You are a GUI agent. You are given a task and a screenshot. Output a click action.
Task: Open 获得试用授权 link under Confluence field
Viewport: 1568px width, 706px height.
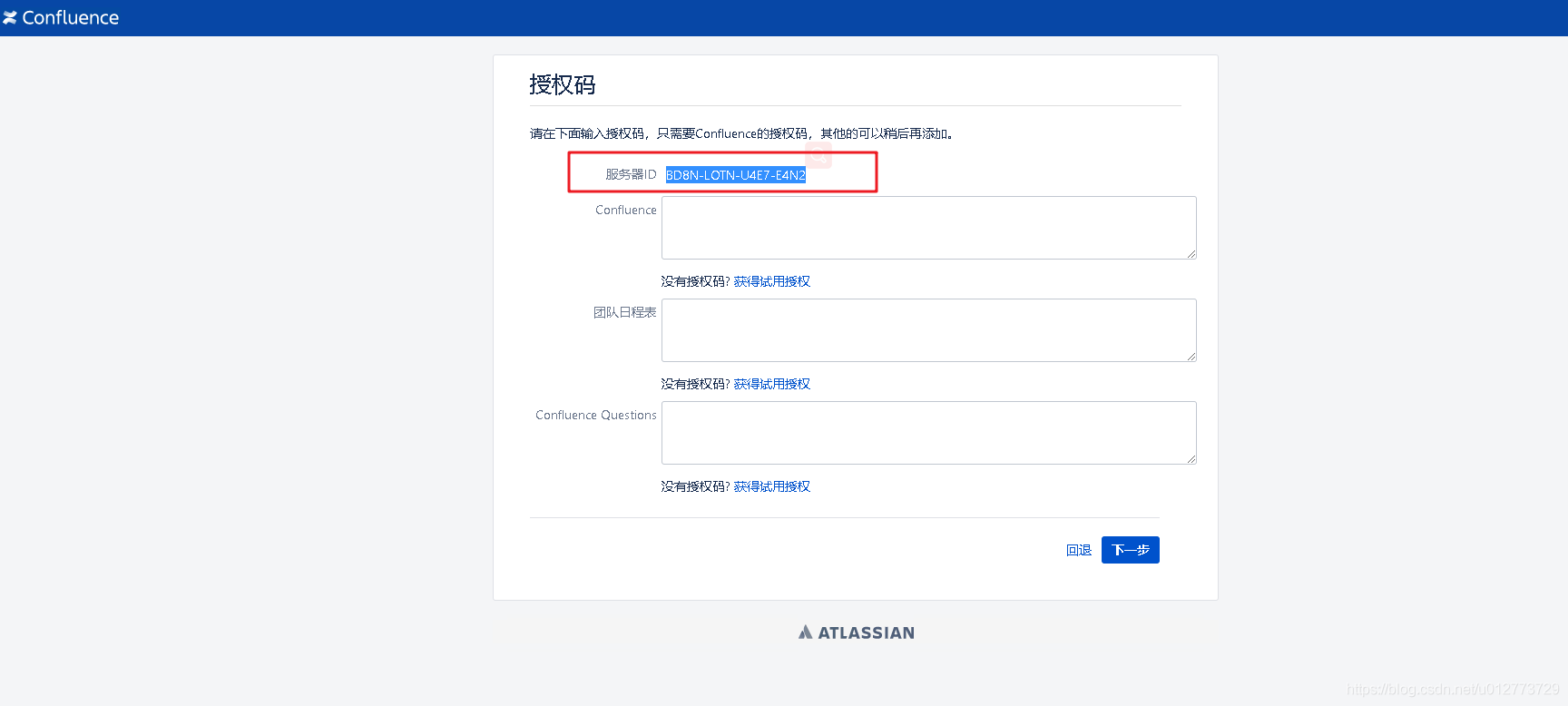772,281
